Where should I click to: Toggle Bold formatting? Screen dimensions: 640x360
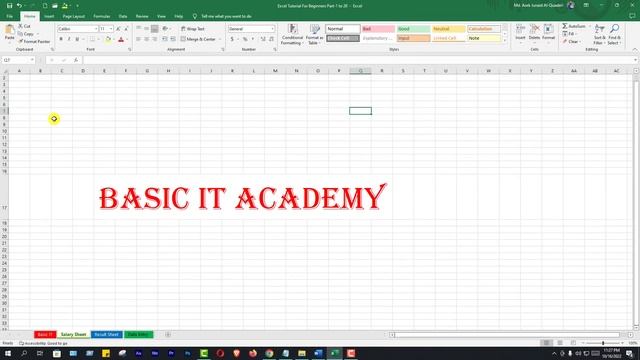tap(61, 40)
